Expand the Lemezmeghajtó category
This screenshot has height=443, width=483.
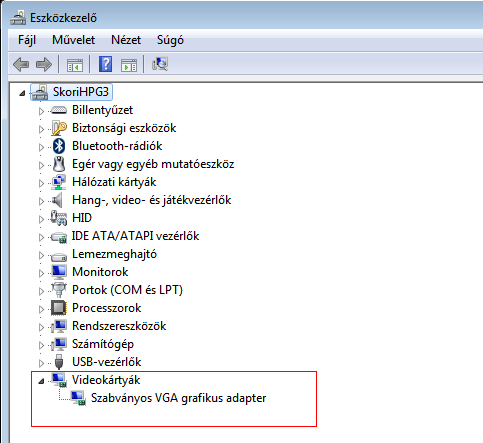coord(41,255)
